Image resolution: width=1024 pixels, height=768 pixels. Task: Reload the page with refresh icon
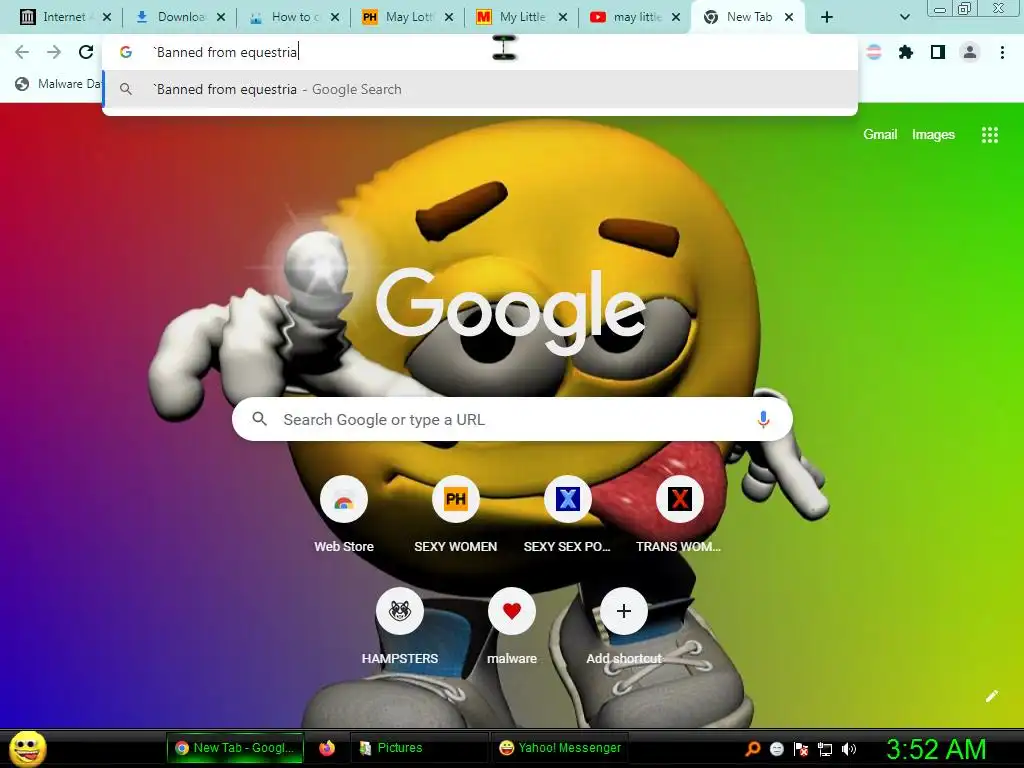(86, 52)
